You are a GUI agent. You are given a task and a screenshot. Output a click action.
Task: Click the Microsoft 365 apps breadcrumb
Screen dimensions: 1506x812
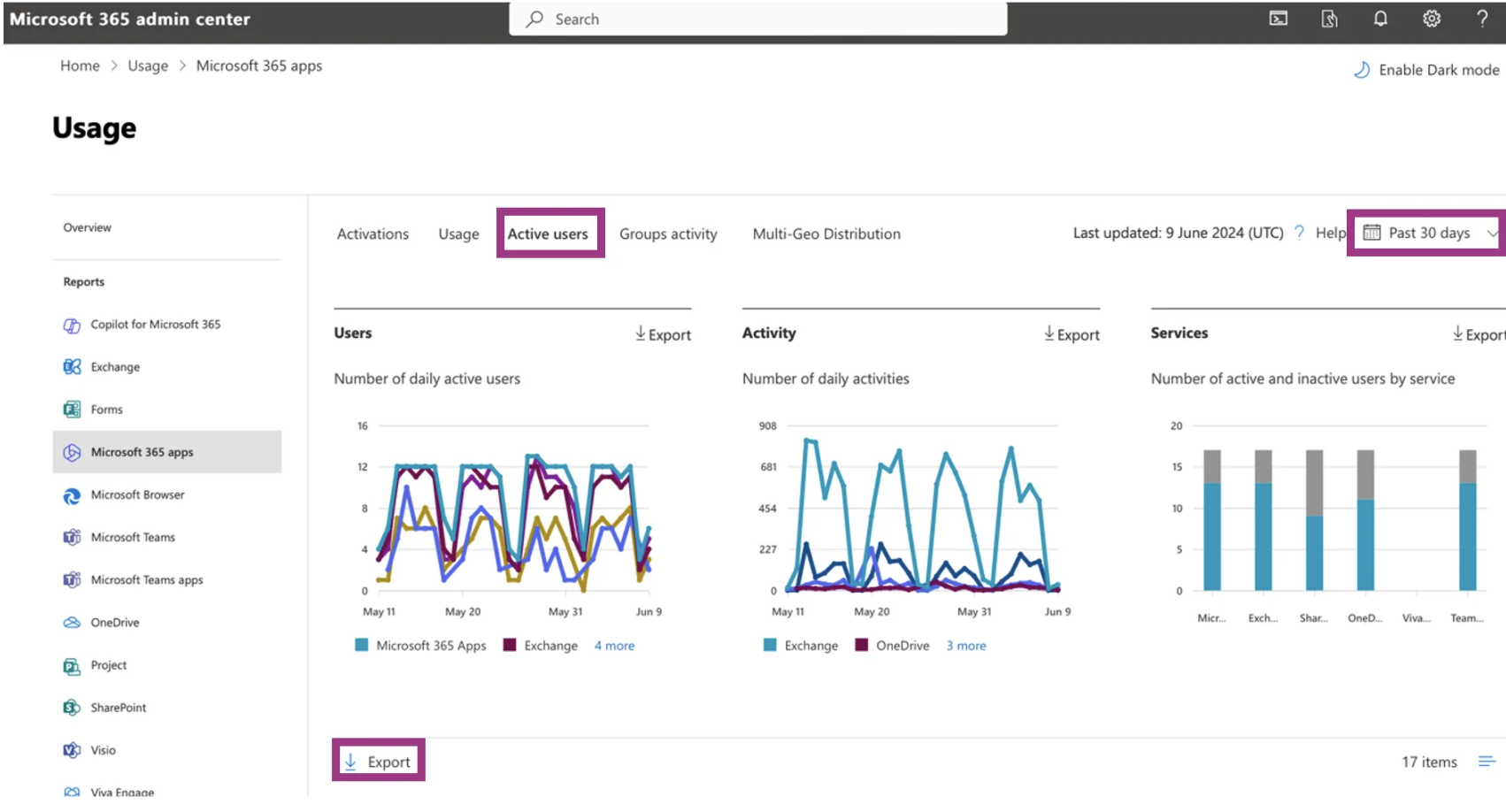[259, 65]
